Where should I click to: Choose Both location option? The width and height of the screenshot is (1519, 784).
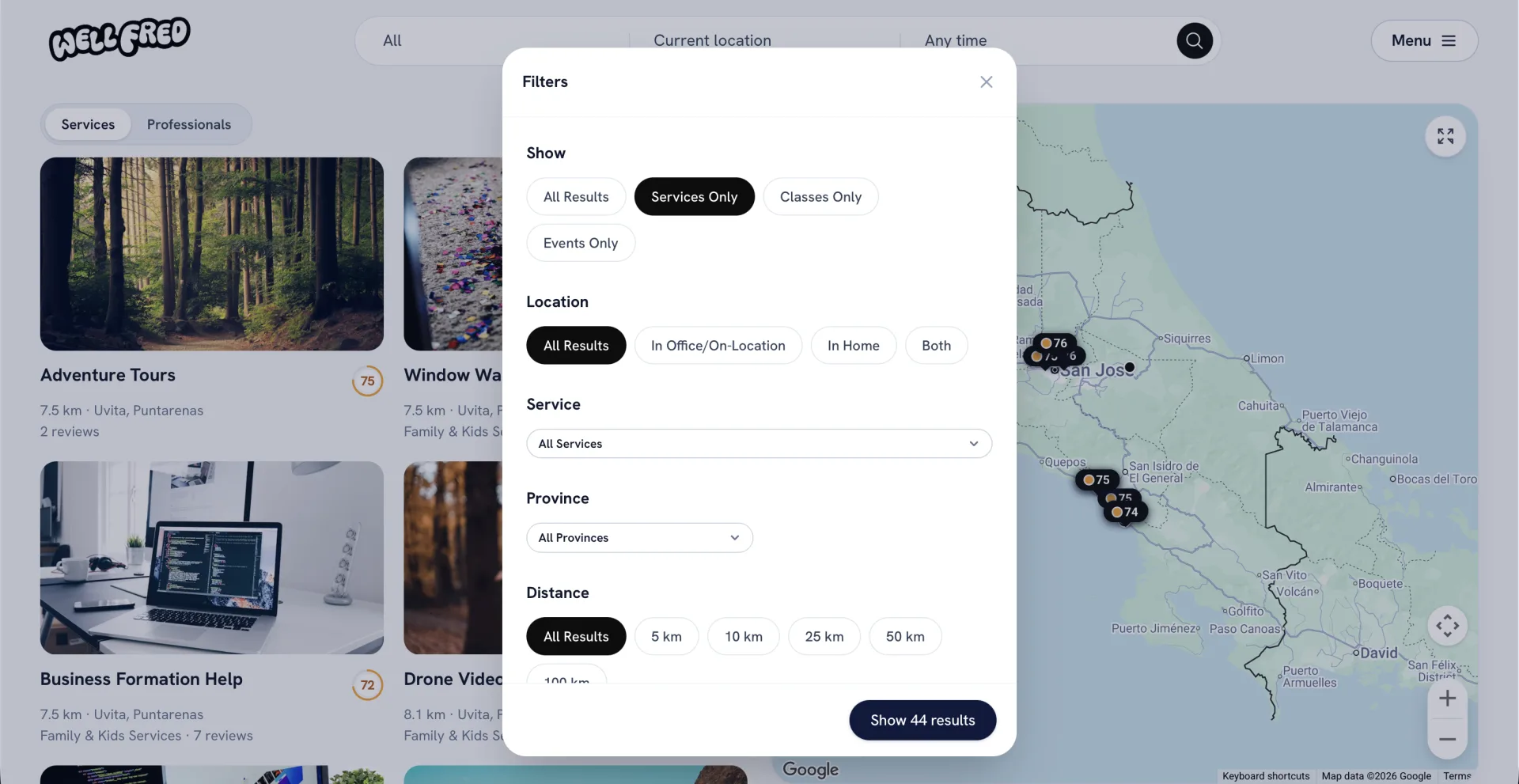pyautogui.click(x=936, y=346)
